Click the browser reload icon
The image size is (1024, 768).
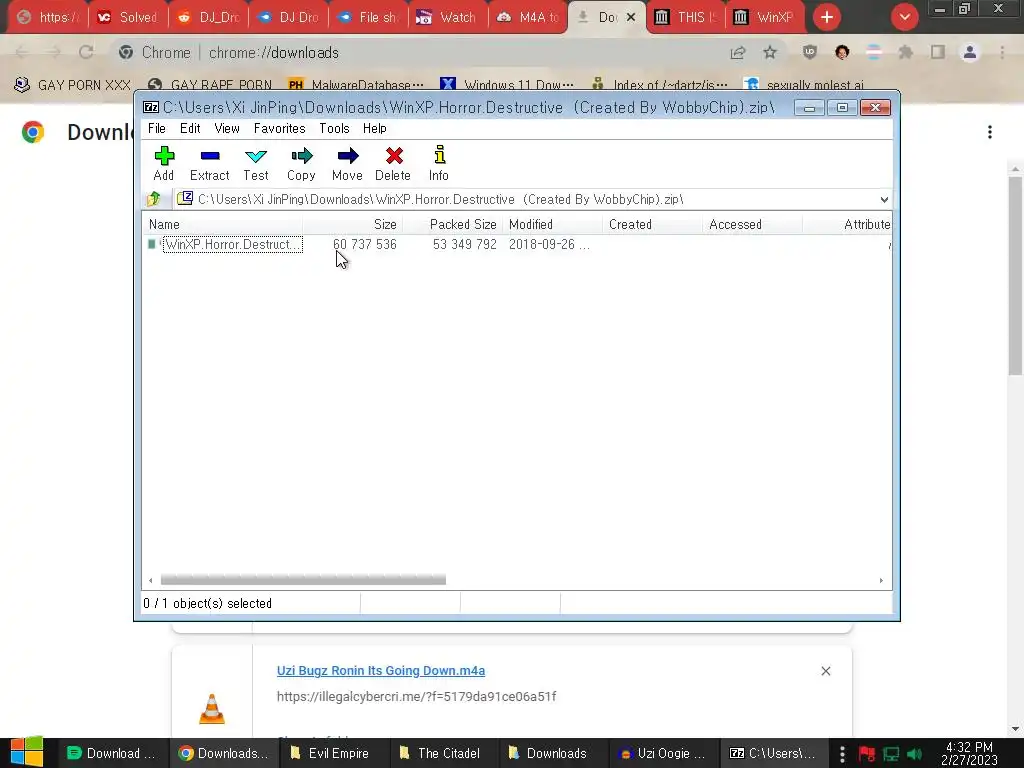pos(86,52)
